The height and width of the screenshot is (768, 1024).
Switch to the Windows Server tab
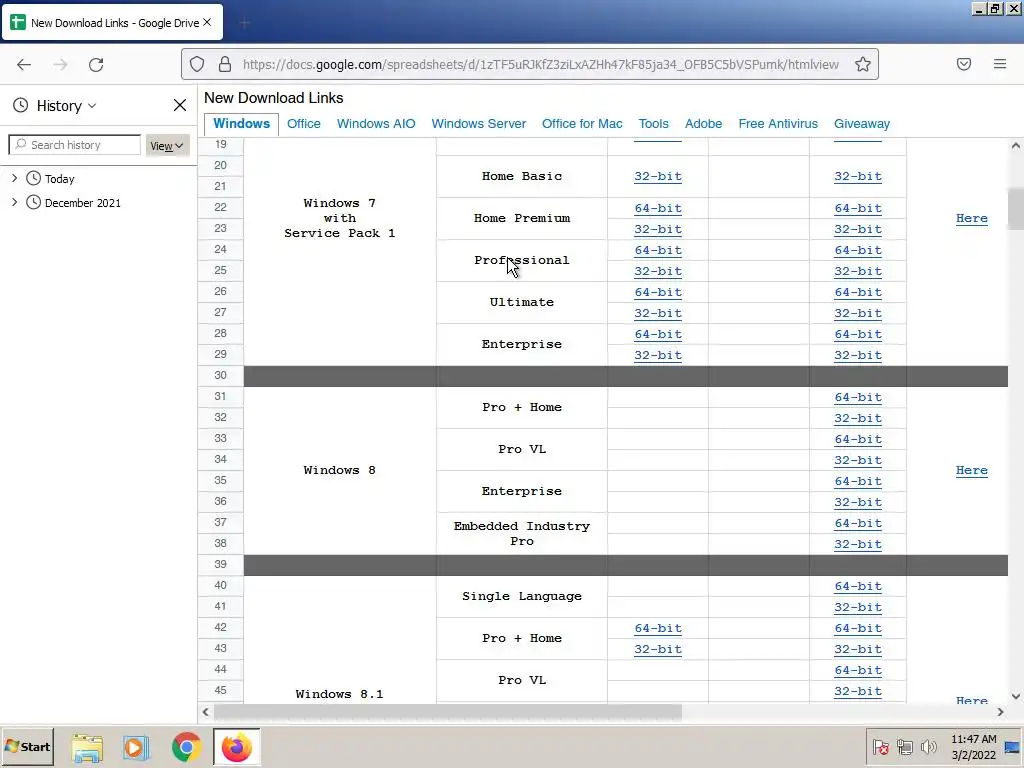tap(478, 123)
